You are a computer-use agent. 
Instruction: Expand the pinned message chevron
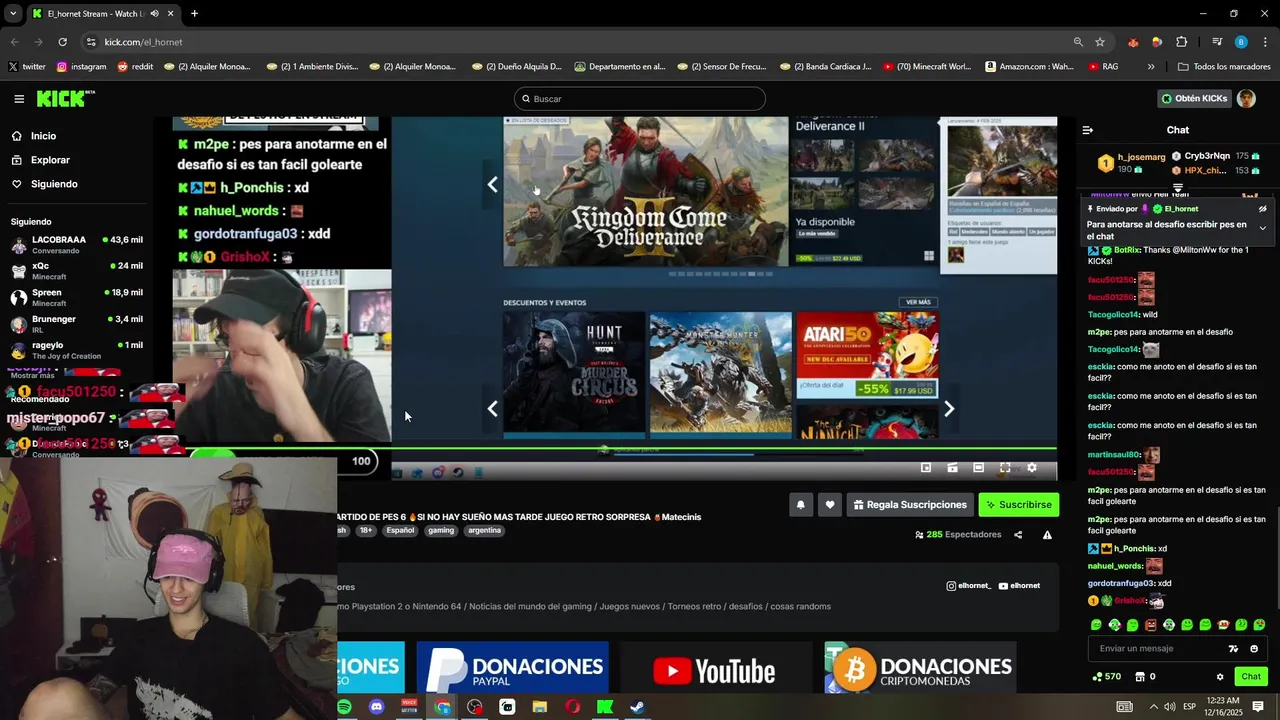[x=1263, y=228]
